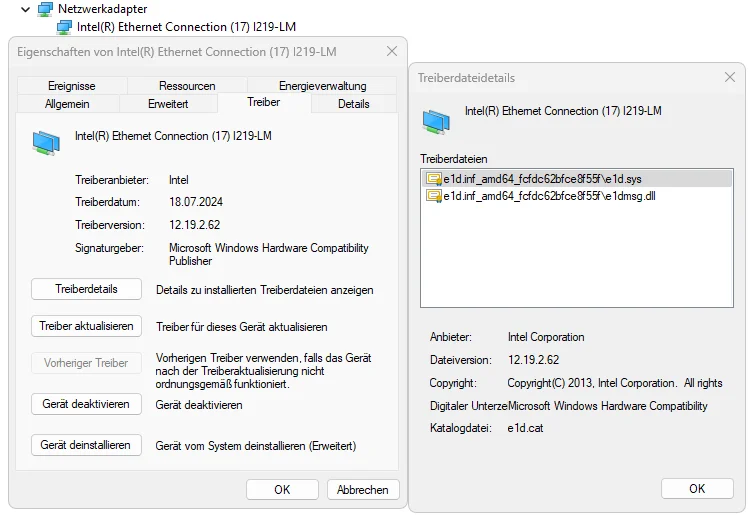The image size is (752, 515).
Task: Click network adapter icon in Treiber tab
Action: pyautogui.click(x=46, y=143)
